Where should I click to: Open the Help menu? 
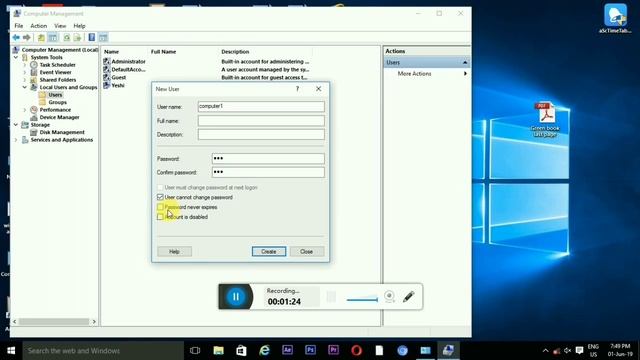(79, 26)
